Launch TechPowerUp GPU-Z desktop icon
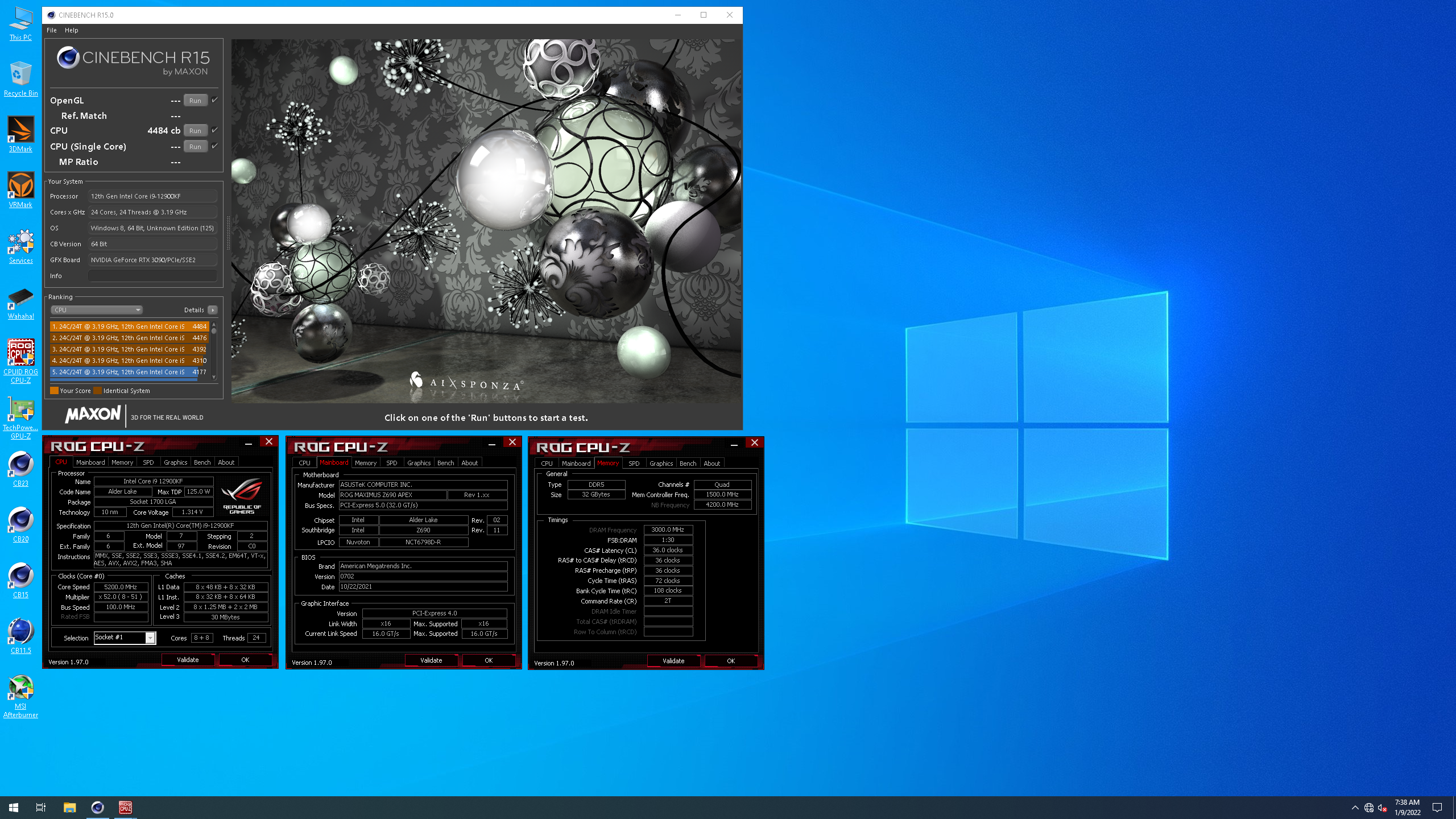Image resolution: width=1456 pixels, height=819 pixels. click(20, 417)
